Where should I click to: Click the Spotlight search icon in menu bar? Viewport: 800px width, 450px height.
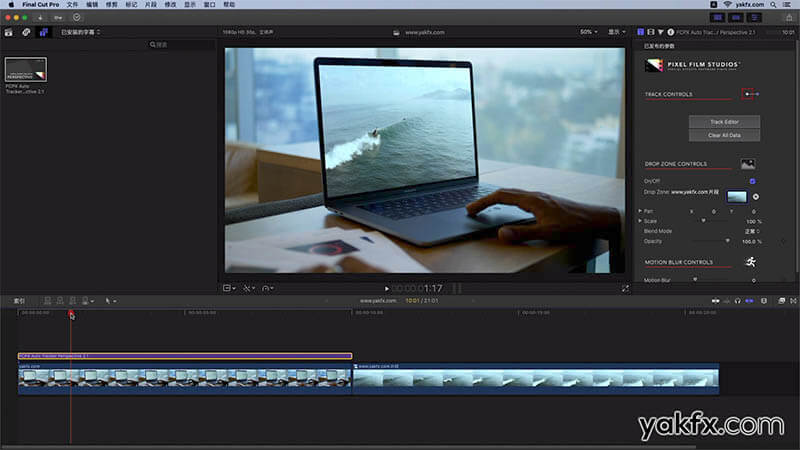pos(773,5)
